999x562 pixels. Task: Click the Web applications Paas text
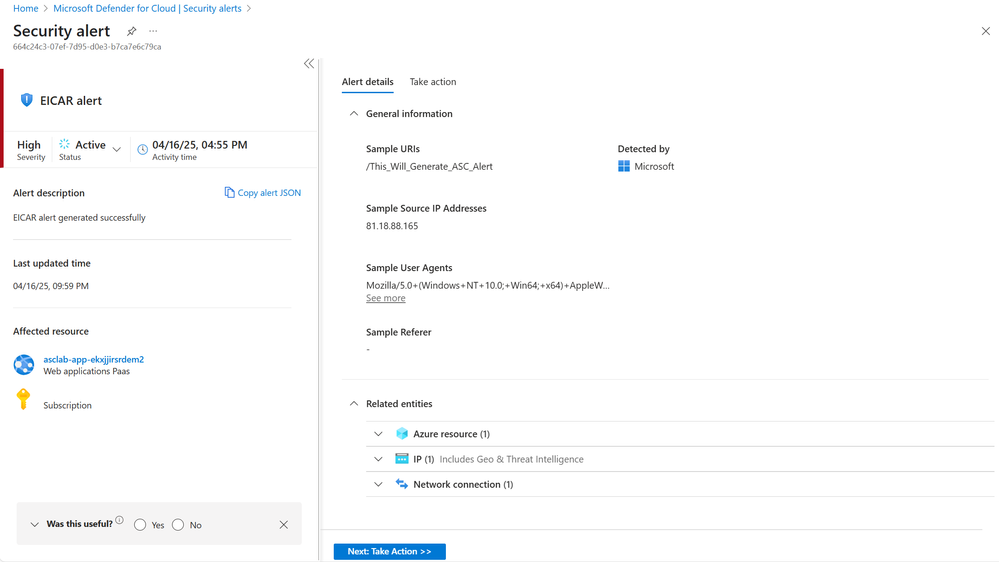tap(87, 371)
